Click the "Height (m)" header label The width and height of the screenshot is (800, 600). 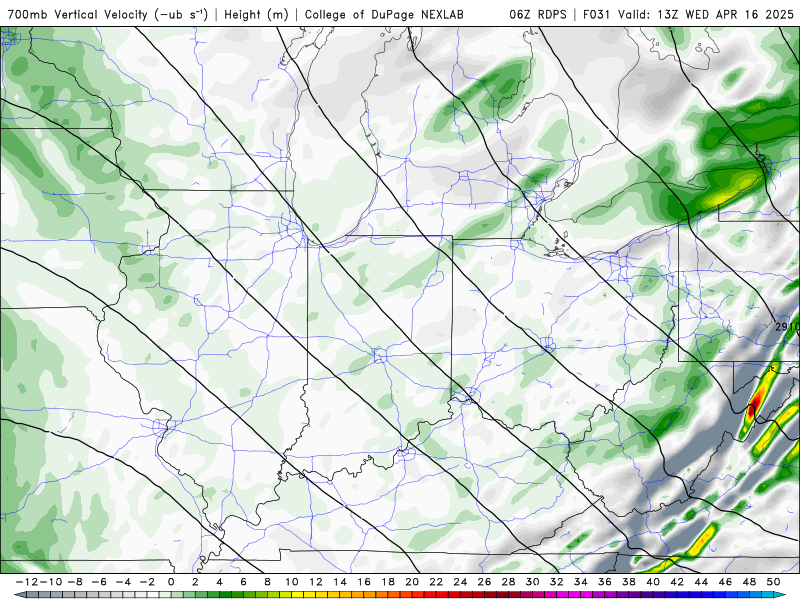click(257, 15)
